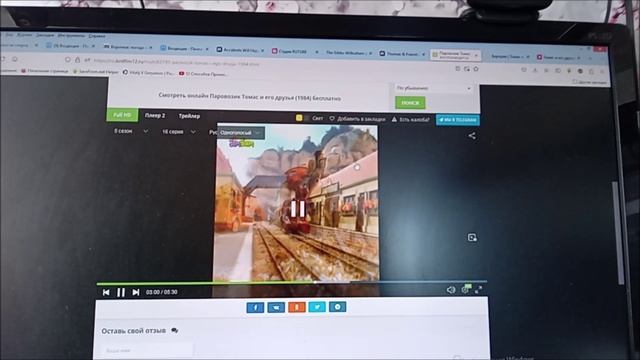Viewport: 640px width, 360px height.
Task: Open the Одноголосый voice-over dropdown
Action: pos(240,133)
